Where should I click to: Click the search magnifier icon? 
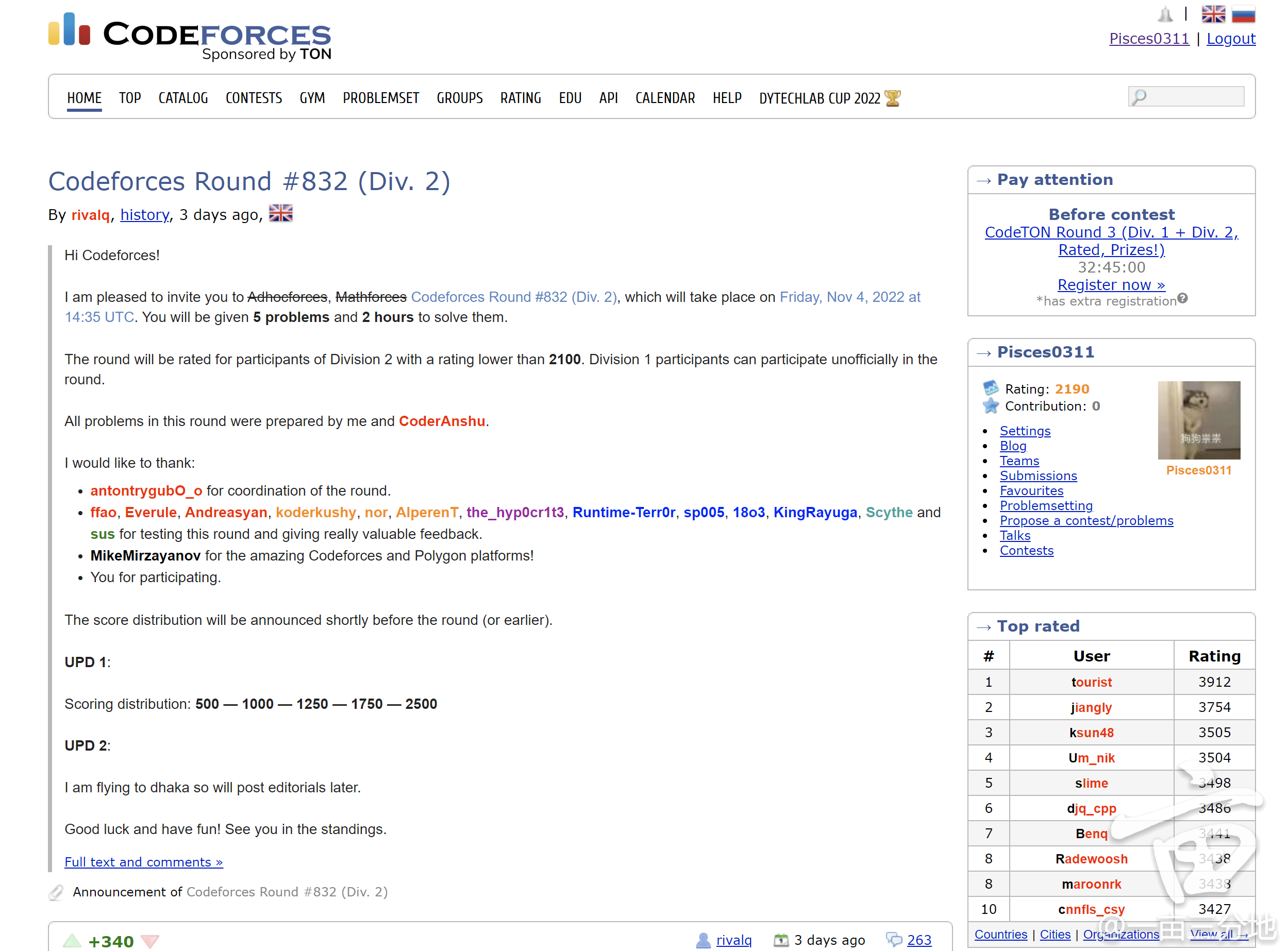coord(1139,96)
